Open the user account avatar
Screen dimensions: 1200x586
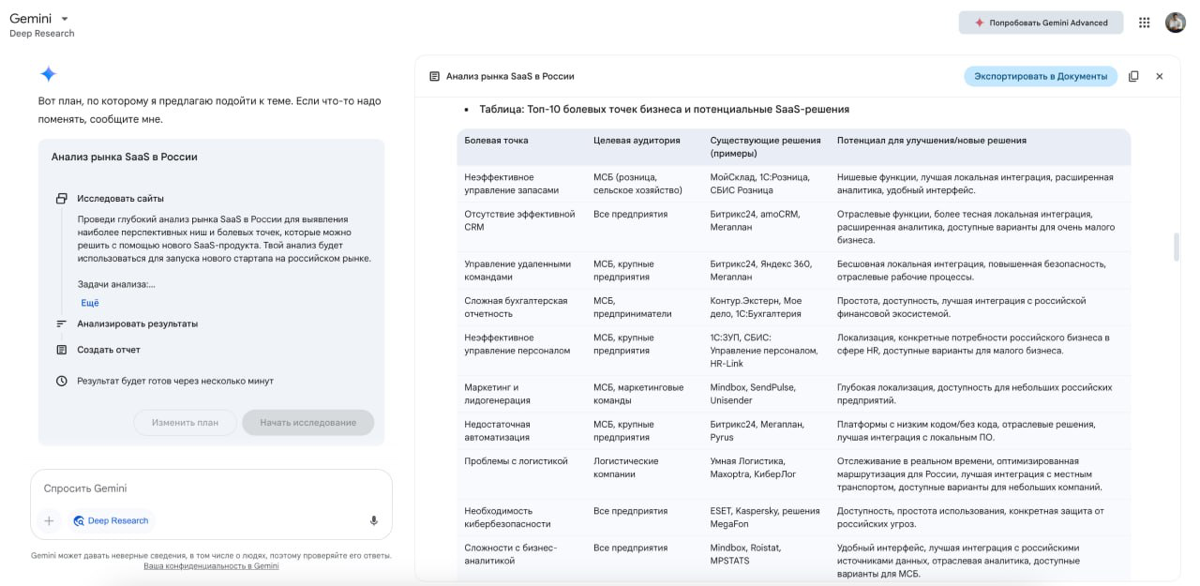point(1175,22)
